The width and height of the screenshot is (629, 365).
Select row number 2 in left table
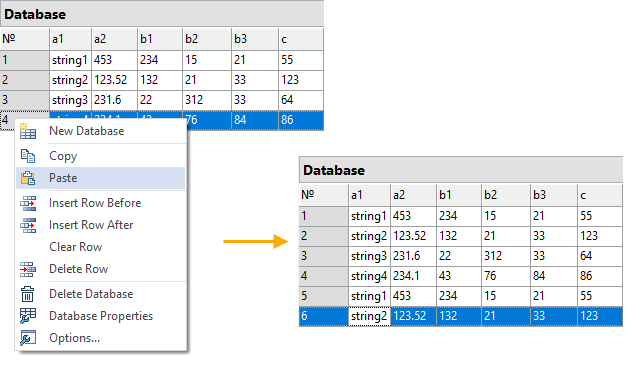[x=24, y=80]
